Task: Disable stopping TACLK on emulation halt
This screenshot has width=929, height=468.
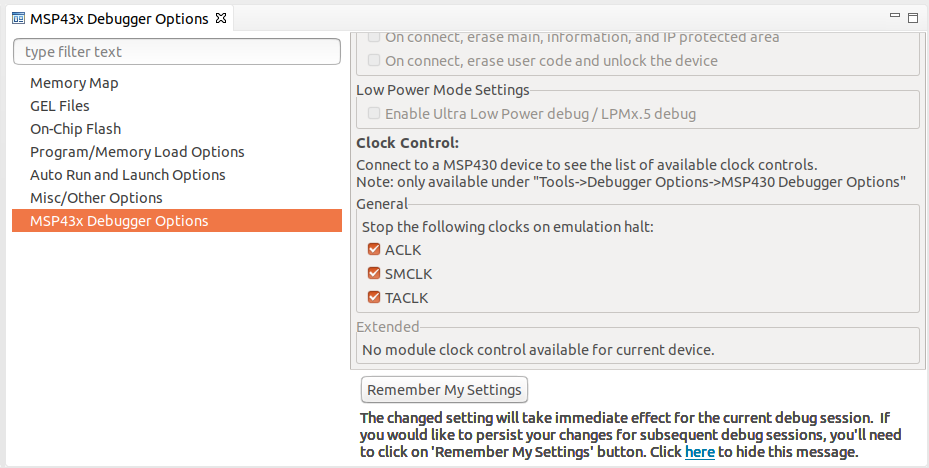Action: 375,297
